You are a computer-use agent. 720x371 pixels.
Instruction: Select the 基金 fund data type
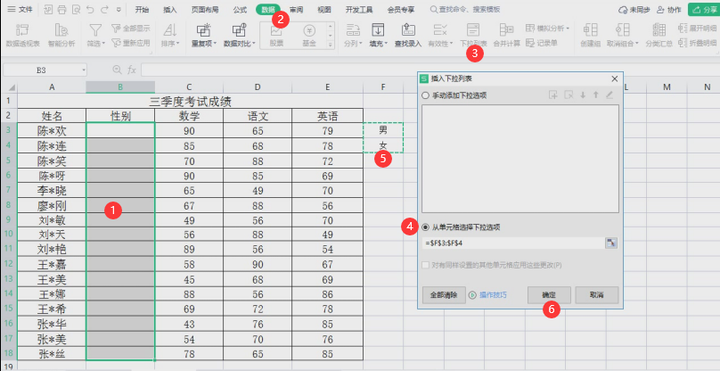309,35
